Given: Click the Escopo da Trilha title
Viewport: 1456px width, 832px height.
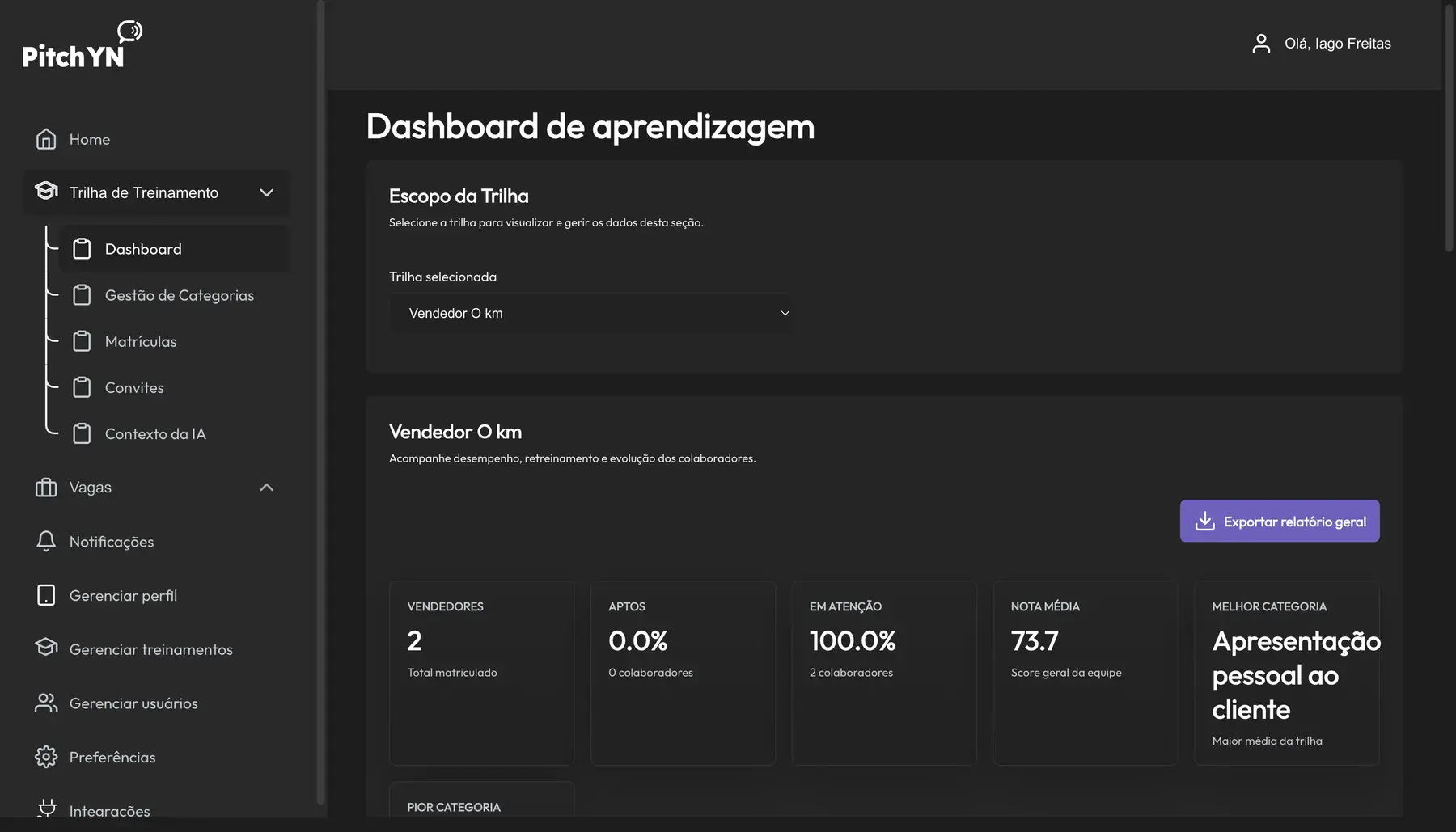Looking at the screenshot, I should click(459, 196).
